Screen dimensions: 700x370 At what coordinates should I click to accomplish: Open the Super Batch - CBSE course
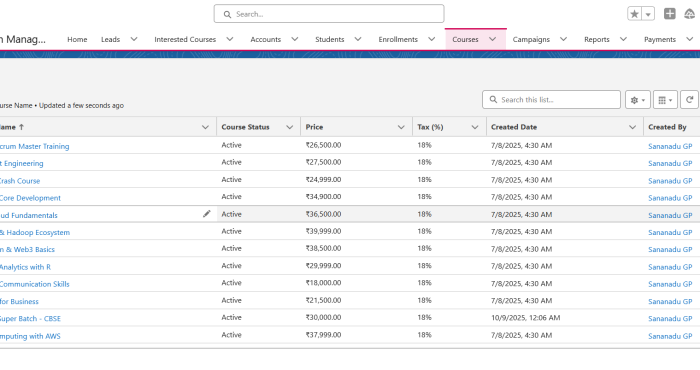30,319
